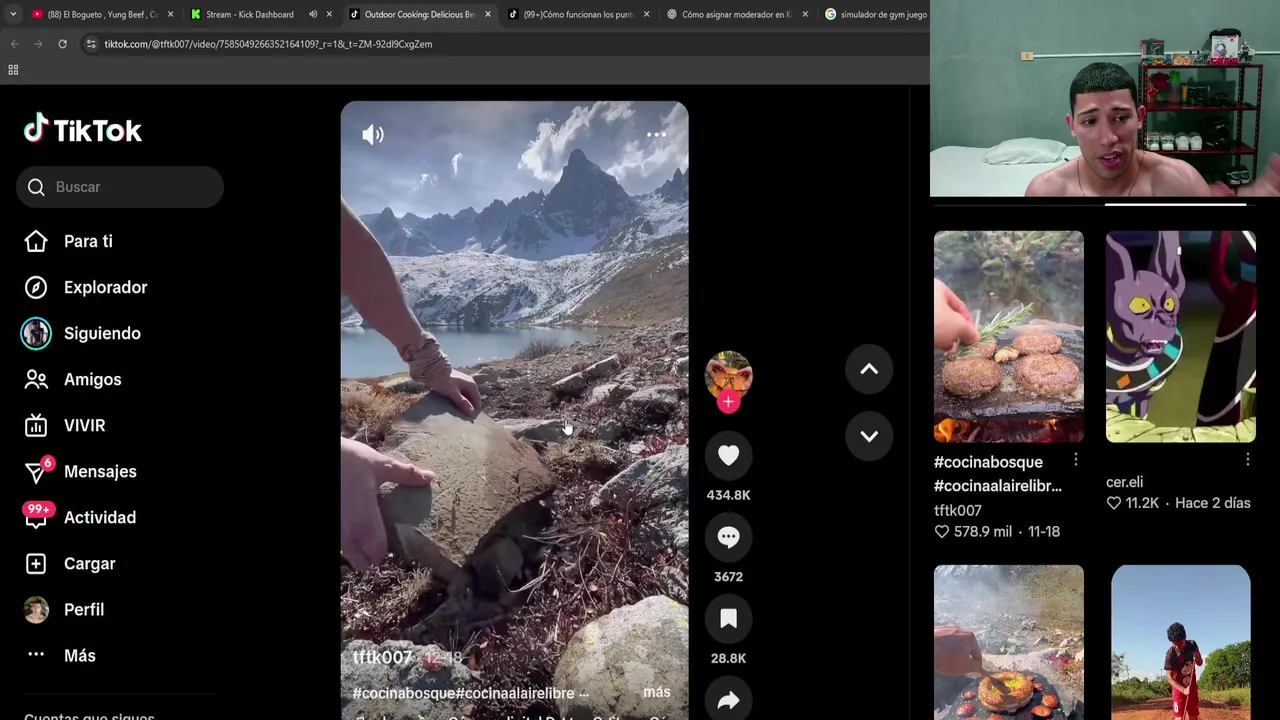Reload the page
This screenshot has height=720, width=1280.
(62, 44)
